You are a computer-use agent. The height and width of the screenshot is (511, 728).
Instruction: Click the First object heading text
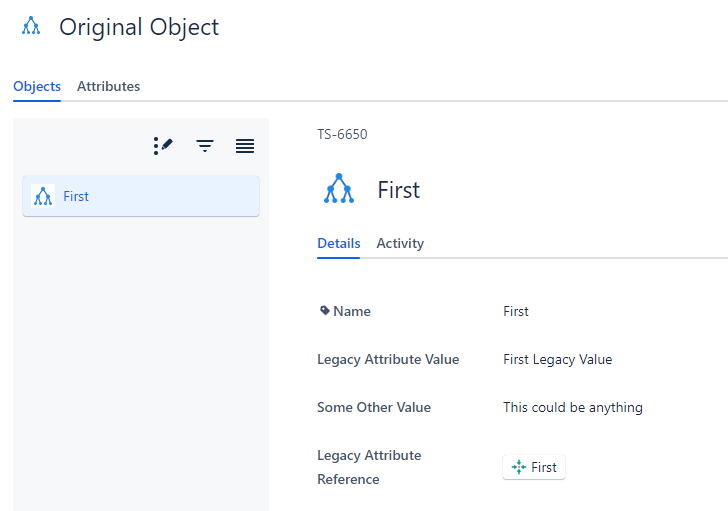pyautogui.click(x=398, y=190)
